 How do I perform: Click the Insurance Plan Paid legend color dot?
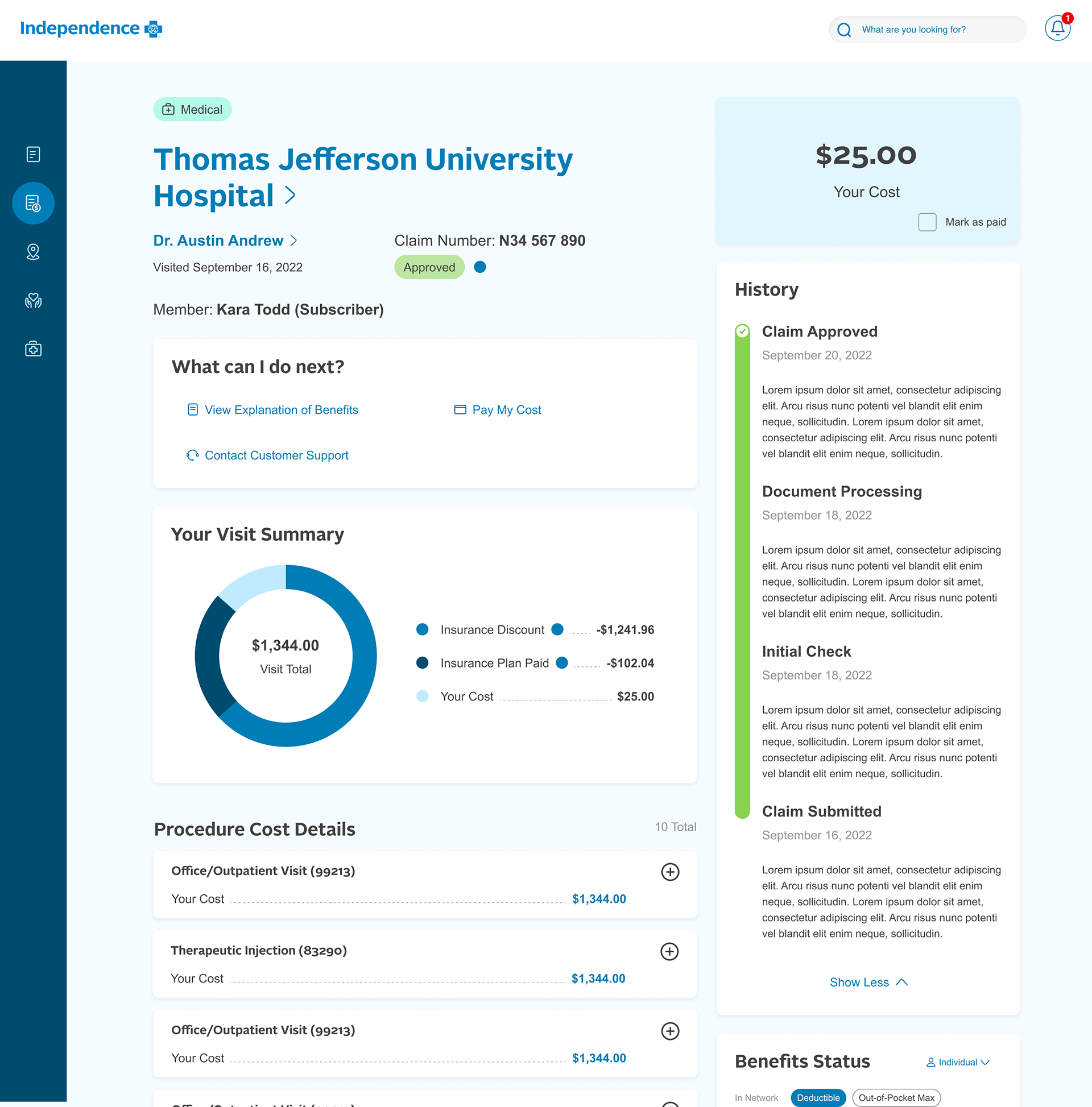[x=423, y=662]
